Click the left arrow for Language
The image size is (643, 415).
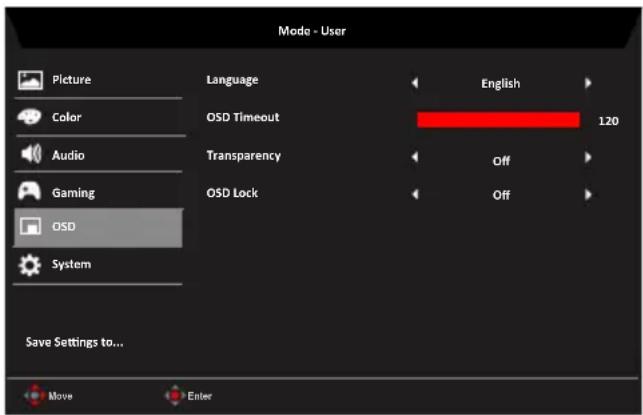pos(415,83)
